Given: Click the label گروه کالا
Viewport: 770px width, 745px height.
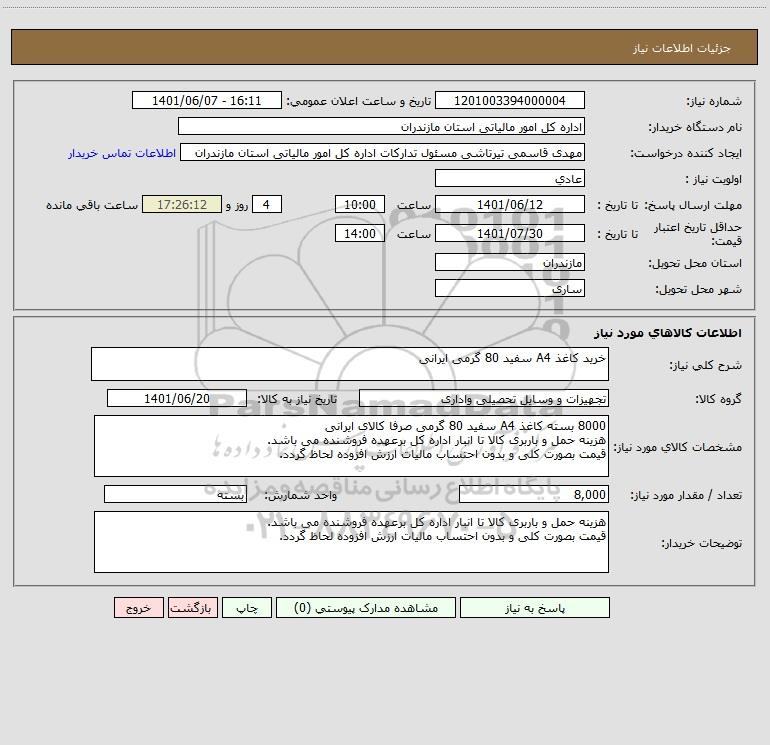Looking at the screenshot, I should pyautogui.click(x=718, y=400).
